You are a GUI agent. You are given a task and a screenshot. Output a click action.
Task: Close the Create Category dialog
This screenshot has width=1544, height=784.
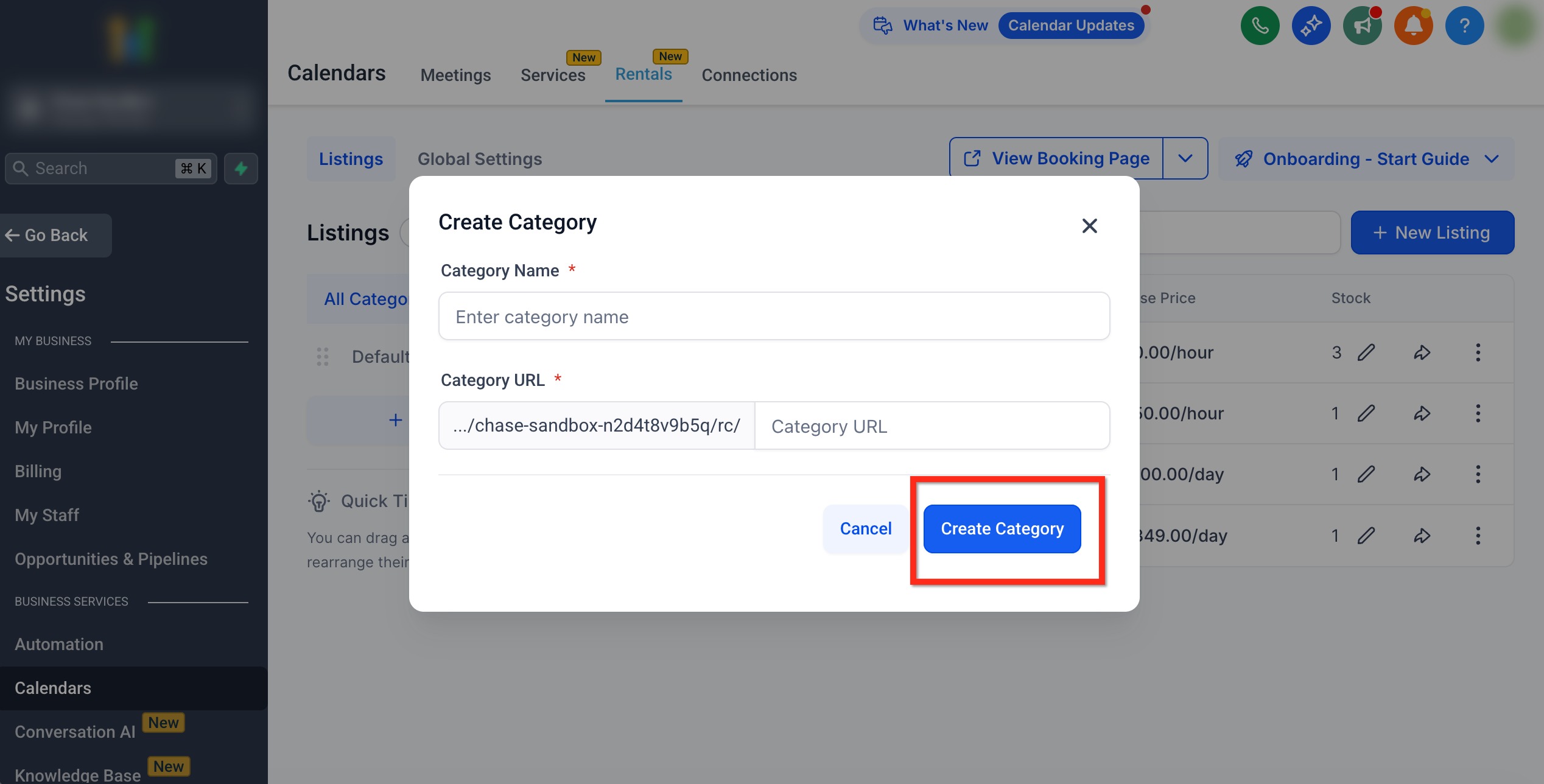coord(1089,226)
